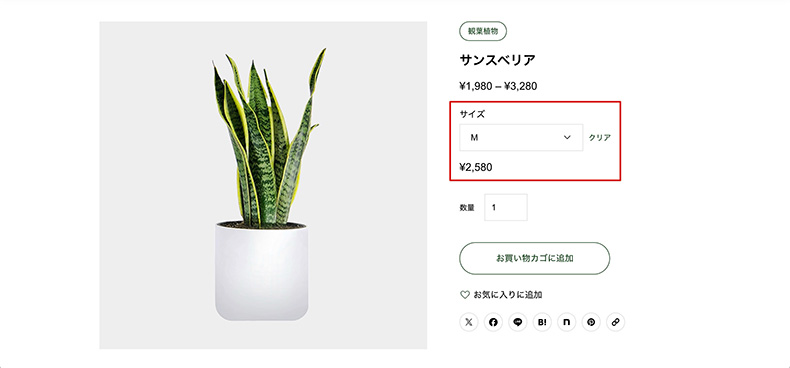Viewport: 790px width, 368px height.
Task: Click the chevron arrow in size selector
Action: point(567,137)
